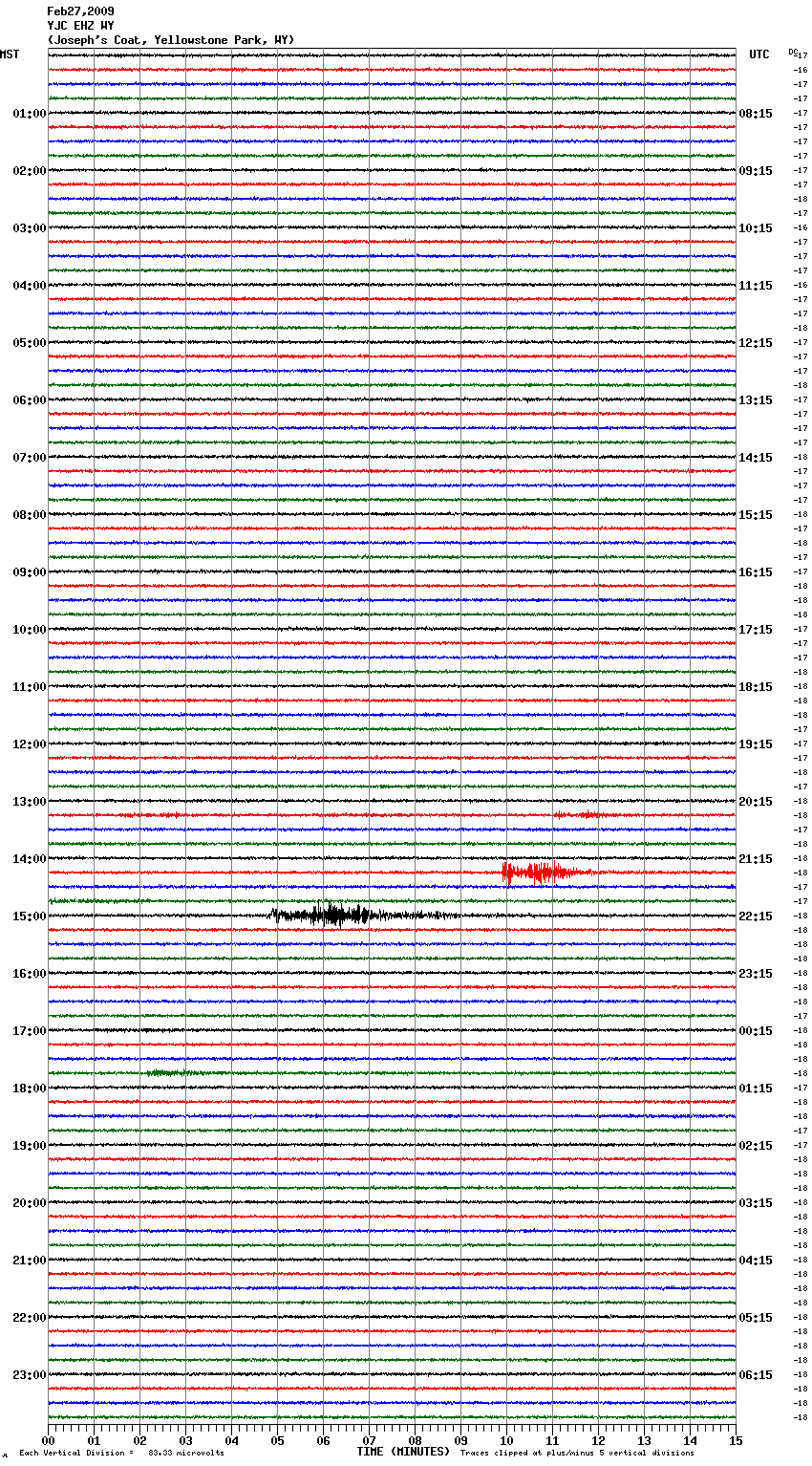Click the large black seismic burst on 15:00 trace

pos(363,916)
